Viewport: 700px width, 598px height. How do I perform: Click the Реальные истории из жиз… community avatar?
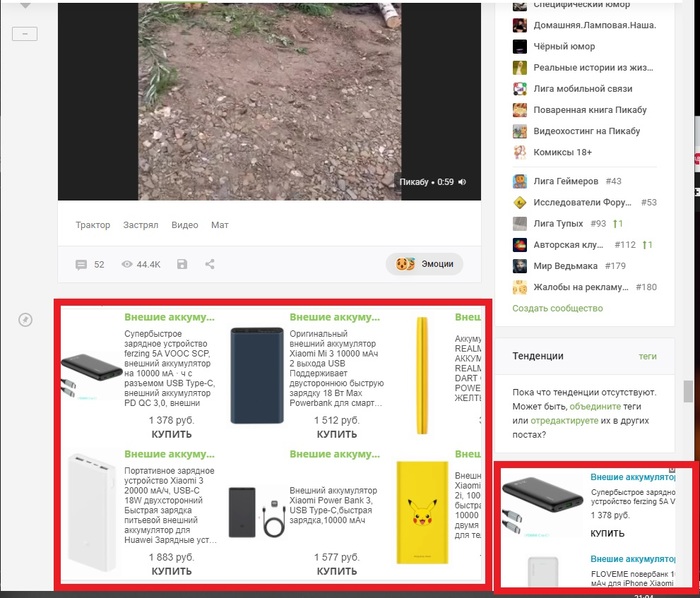(520, 68)
